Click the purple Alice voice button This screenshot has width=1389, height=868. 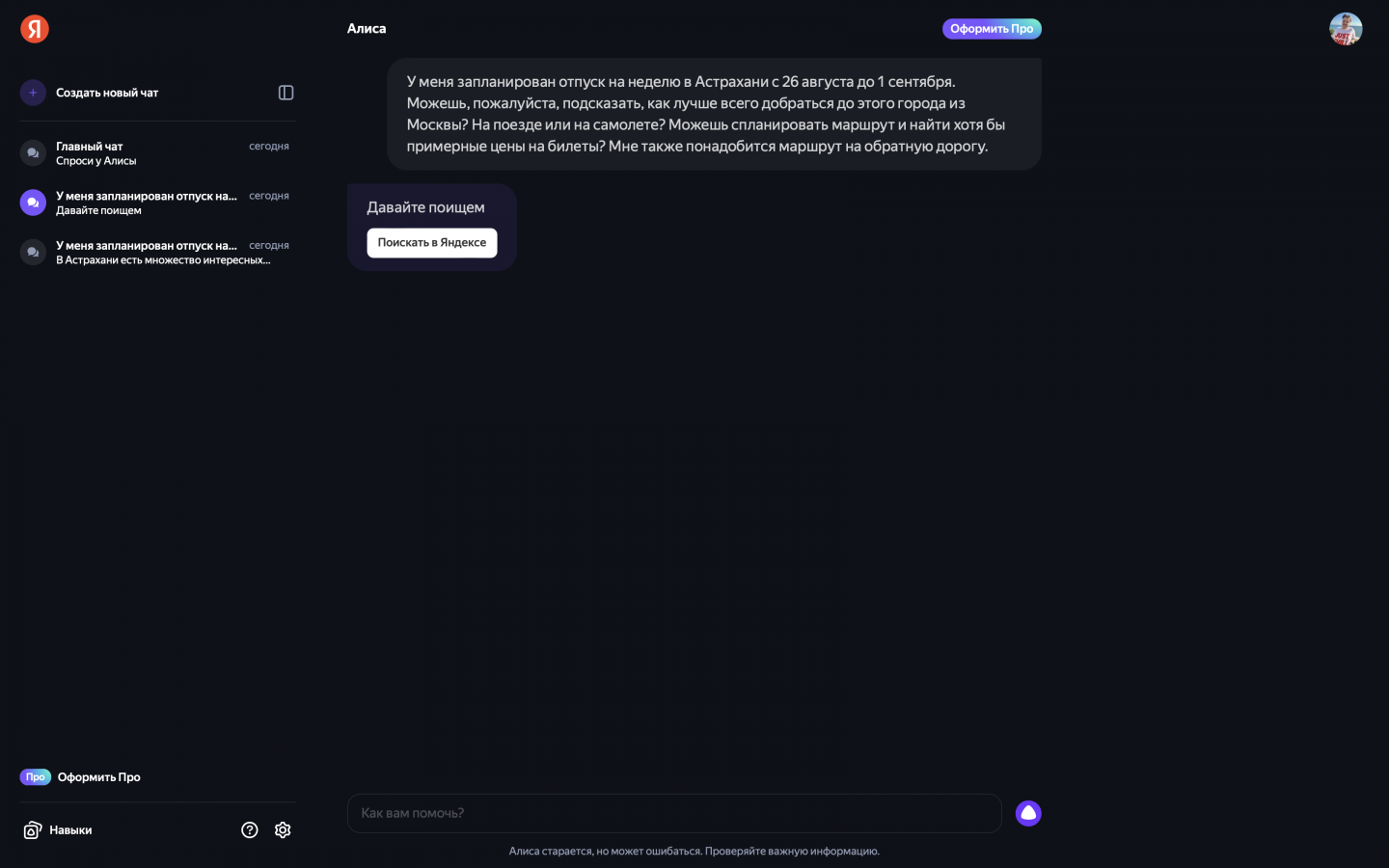[1028, 813]
